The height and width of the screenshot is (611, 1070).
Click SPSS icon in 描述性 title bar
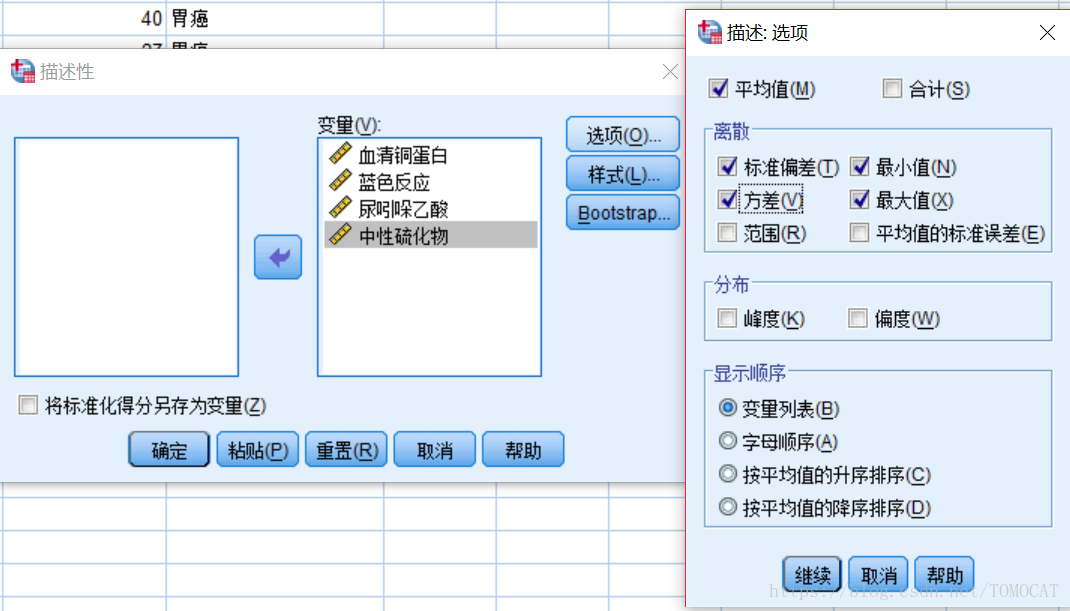(x=23, y=71)
